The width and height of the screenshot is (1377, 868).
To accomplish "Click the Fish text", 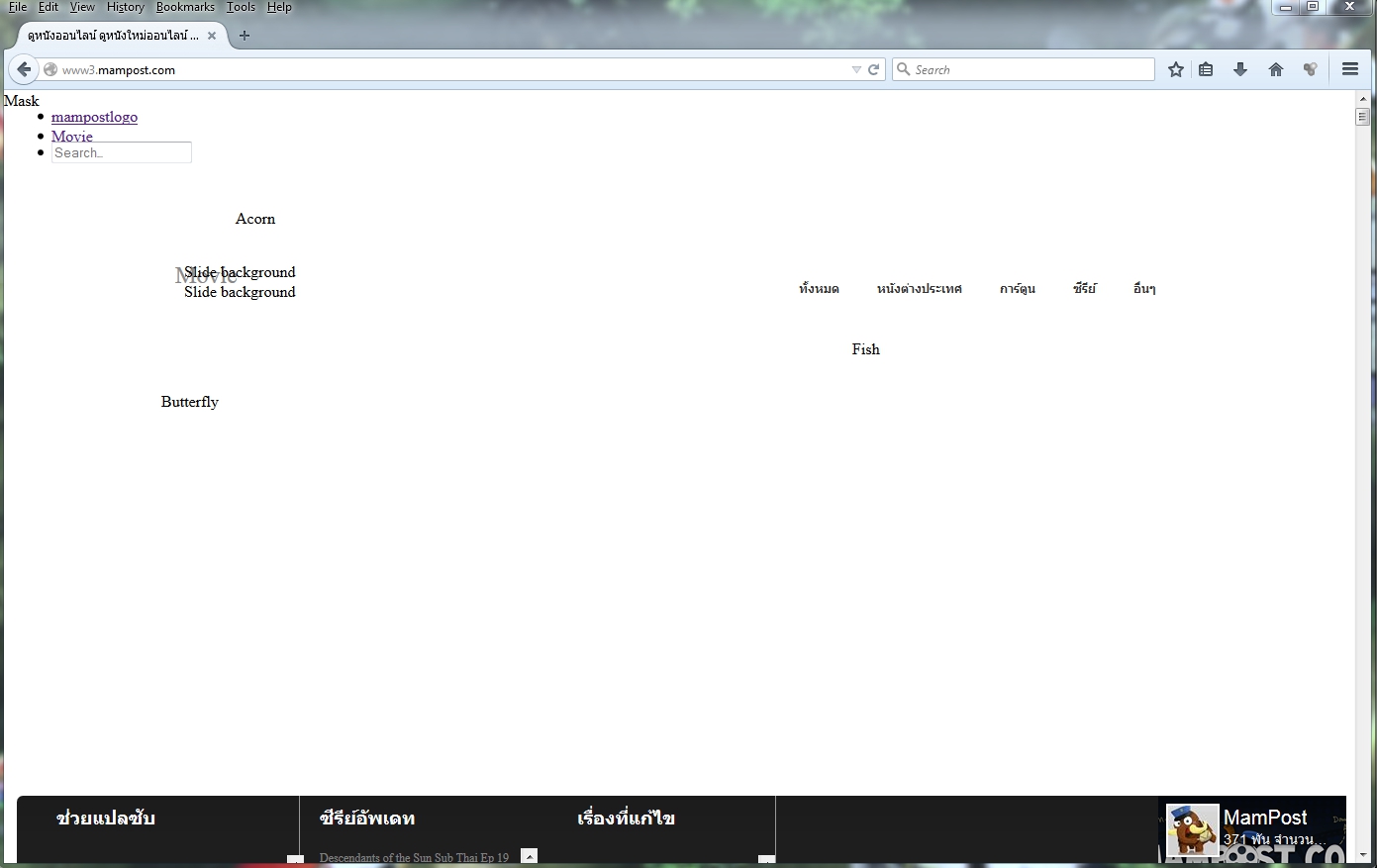I will tap(865, 349).
